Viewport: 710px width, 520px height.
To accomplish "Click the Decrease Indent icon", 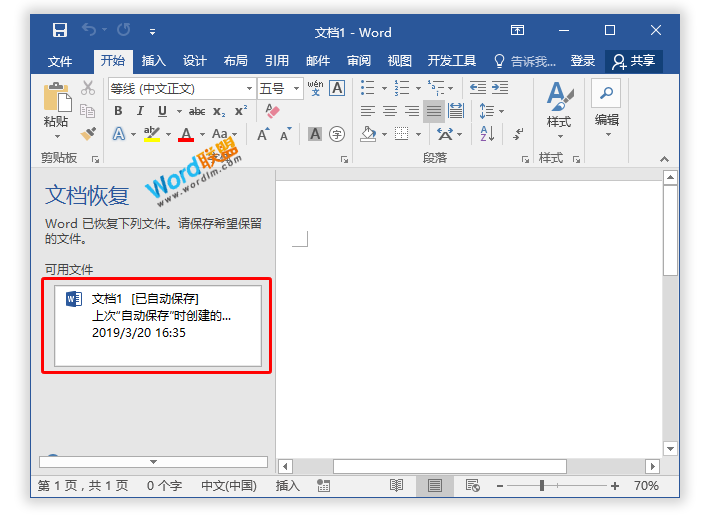I will (478, 88).
